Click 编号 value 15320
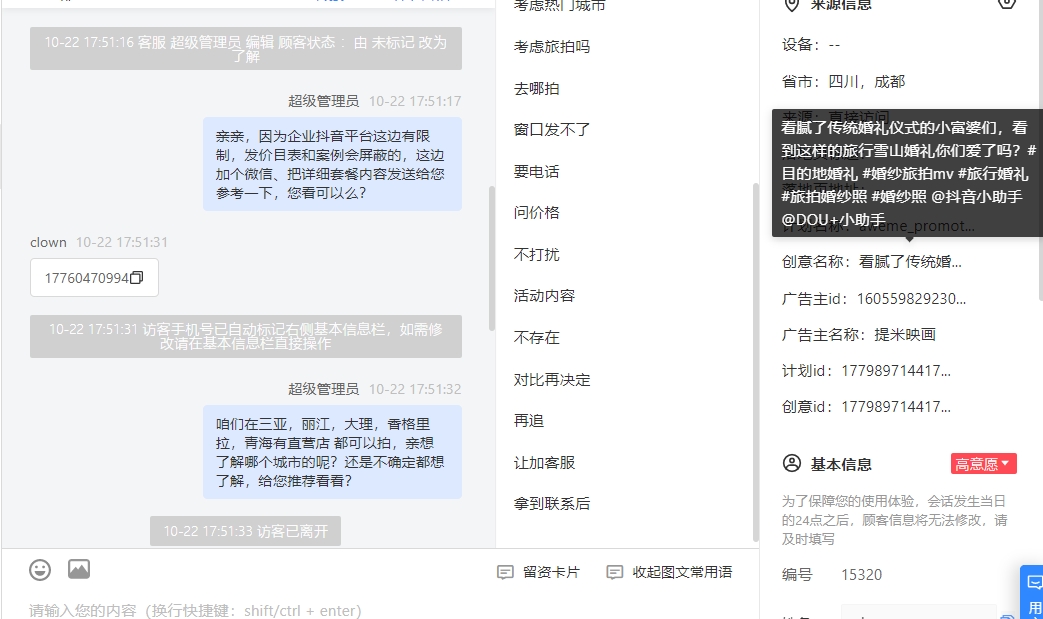The width and height of the screenshot is (1043, 619). pyautogui.click(x=861, y=574)
